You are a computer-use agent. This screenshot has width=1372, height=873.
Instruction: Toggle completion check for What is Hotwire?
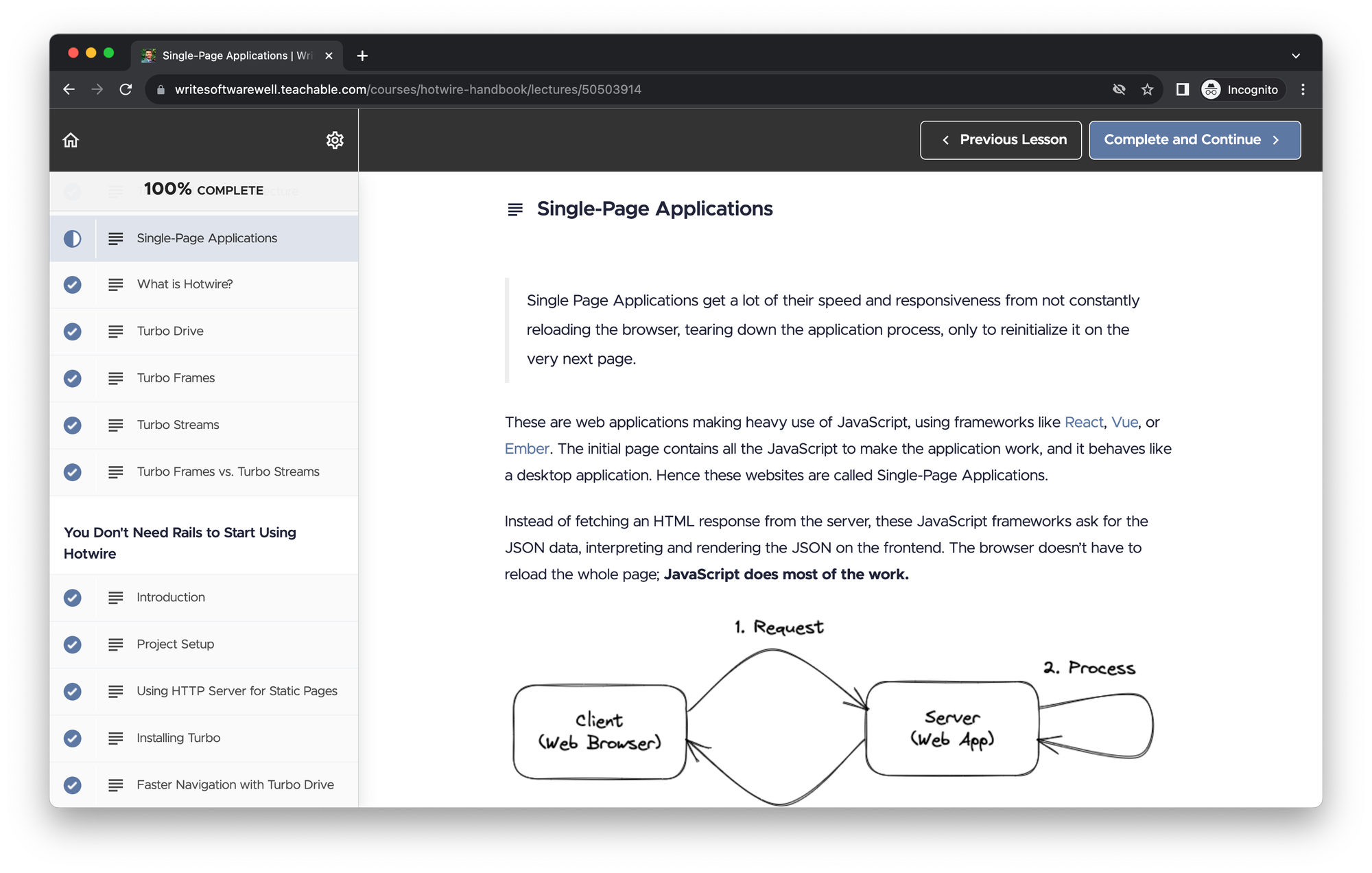coord(72,284)
